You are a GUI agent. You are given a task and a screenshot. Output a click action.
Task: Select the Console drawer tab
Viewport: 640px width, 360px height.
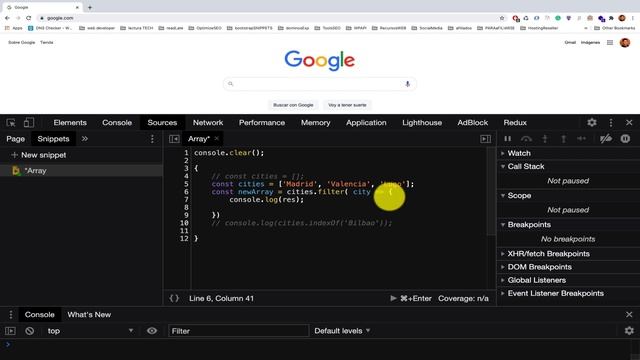click(x=40, y=315)
